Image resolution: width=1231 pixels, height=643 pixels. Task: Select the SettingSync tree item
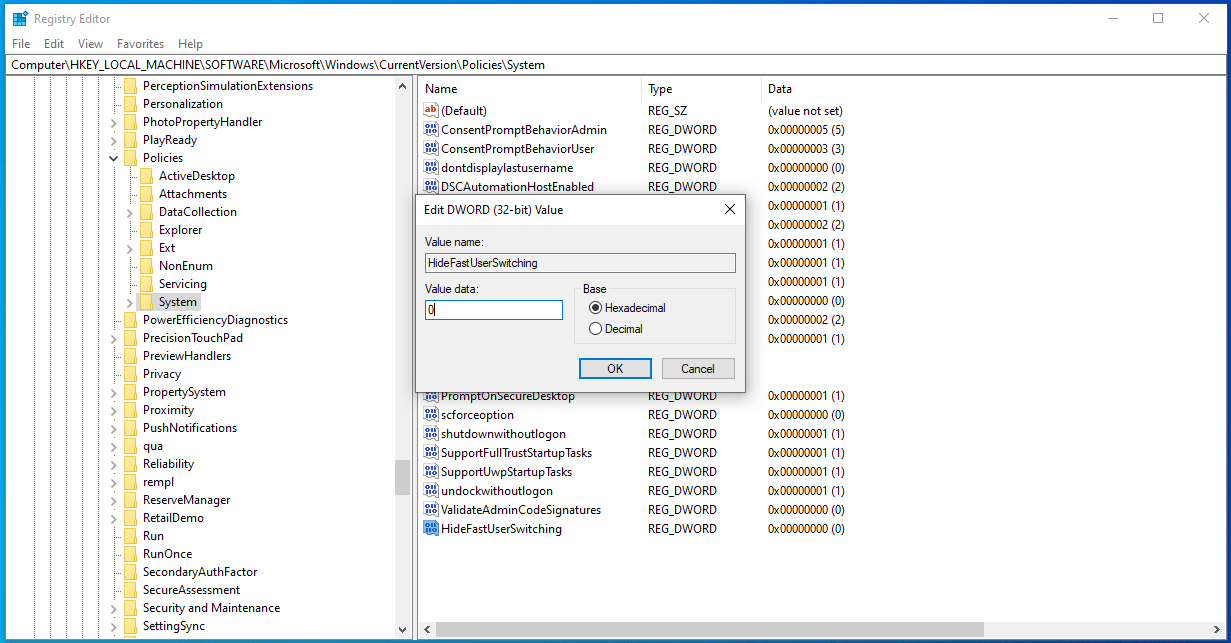(x=174, y=626)
